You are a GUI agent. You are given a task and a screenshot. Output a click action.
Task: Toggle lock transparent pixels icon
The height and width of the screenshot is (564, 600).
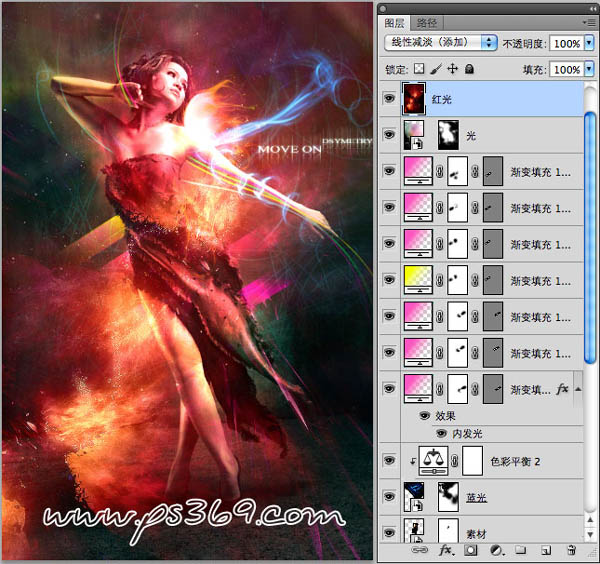pyautogui.click(x=419, y=69)
